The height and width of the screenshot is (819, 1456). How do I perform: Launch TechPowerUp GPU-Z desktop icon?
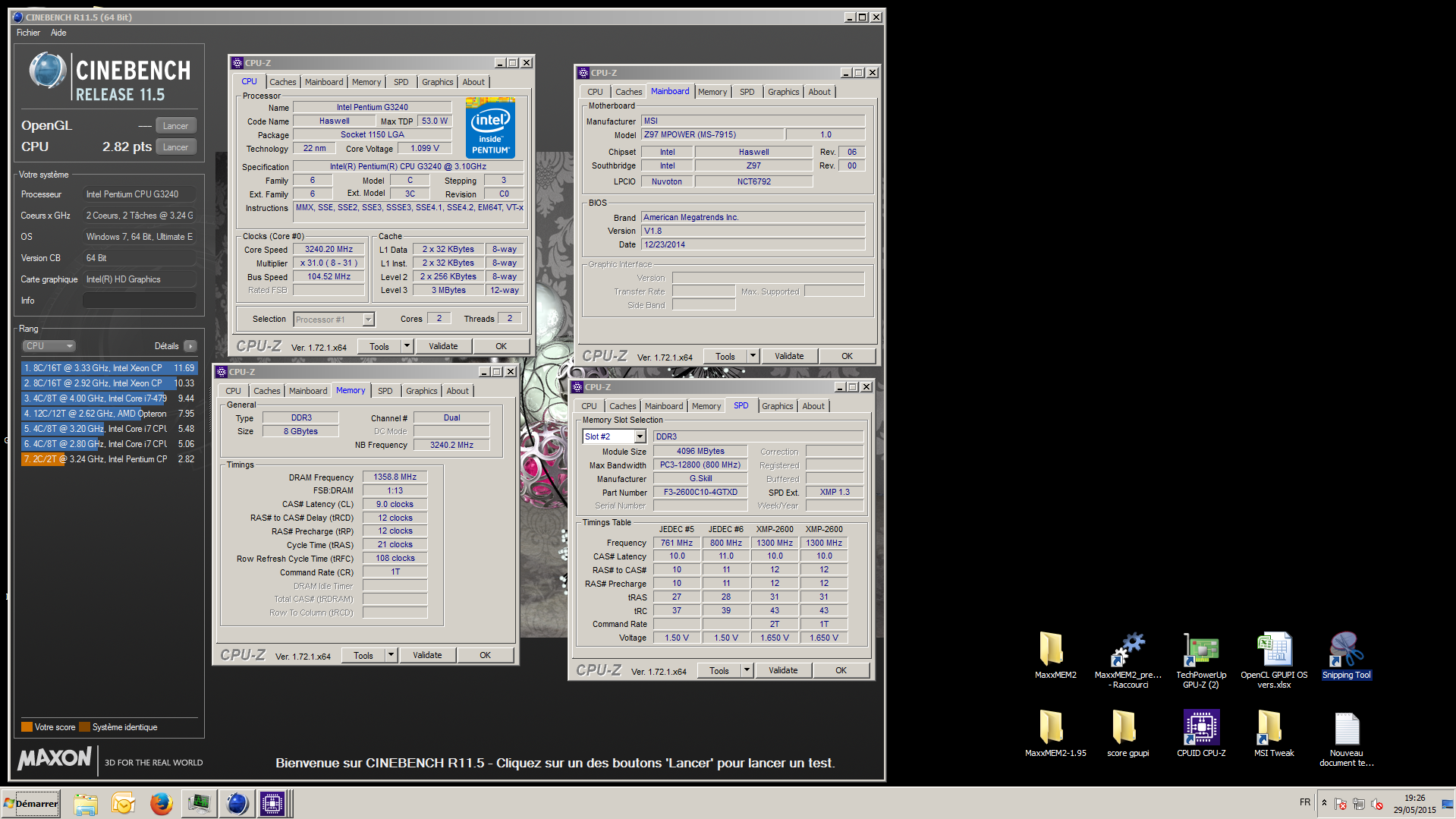1201,650
